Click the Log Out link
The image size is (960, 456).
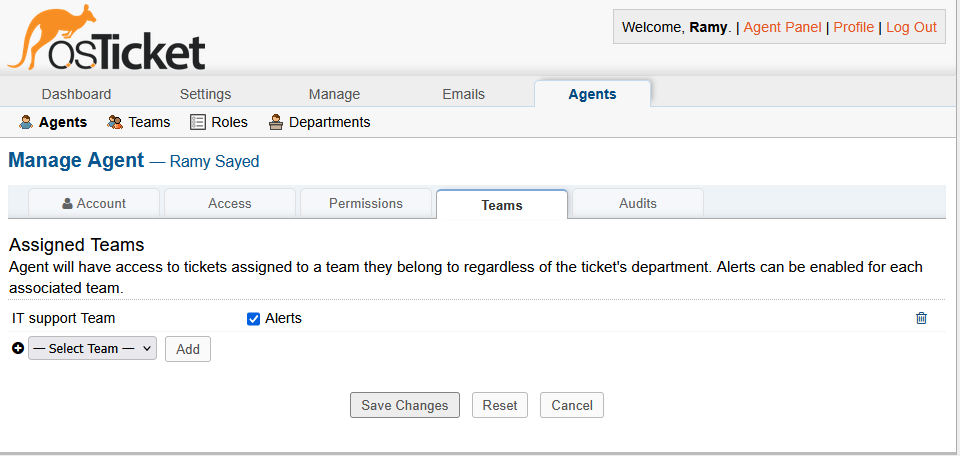point(911,27)
